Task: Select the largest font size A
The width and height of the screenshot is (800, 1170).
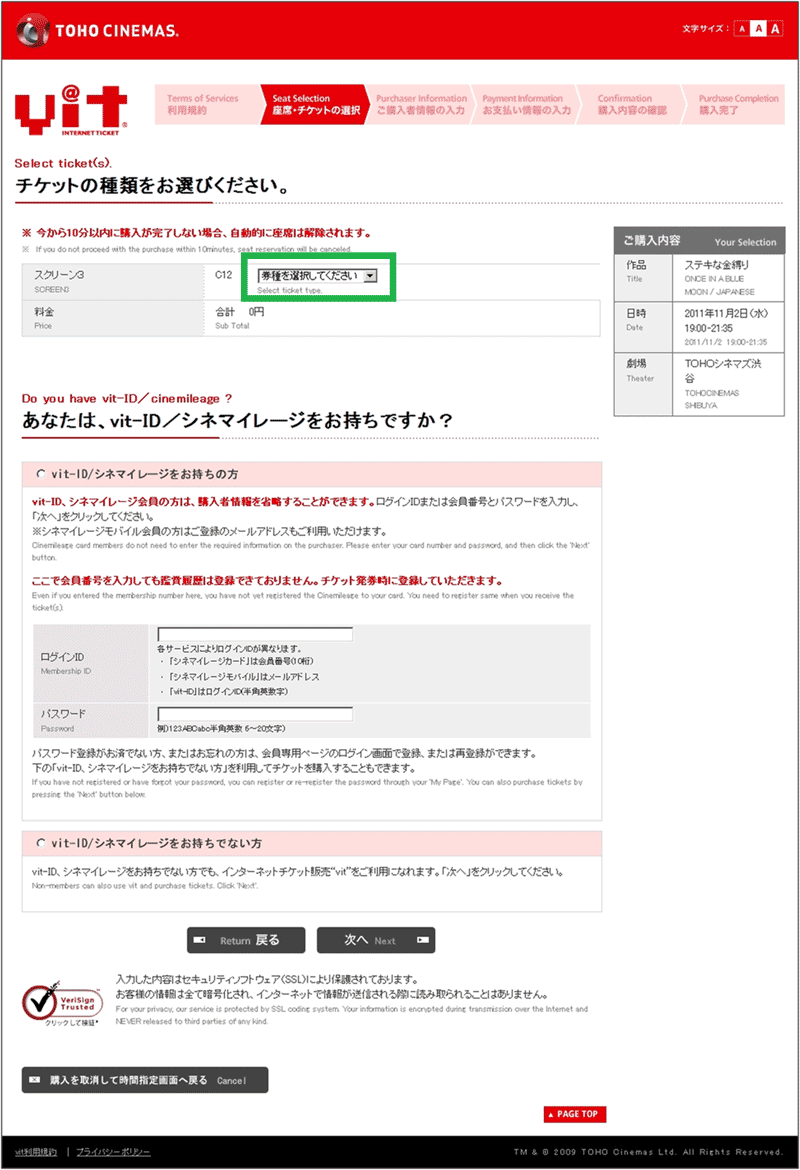Action: [775, 28]
